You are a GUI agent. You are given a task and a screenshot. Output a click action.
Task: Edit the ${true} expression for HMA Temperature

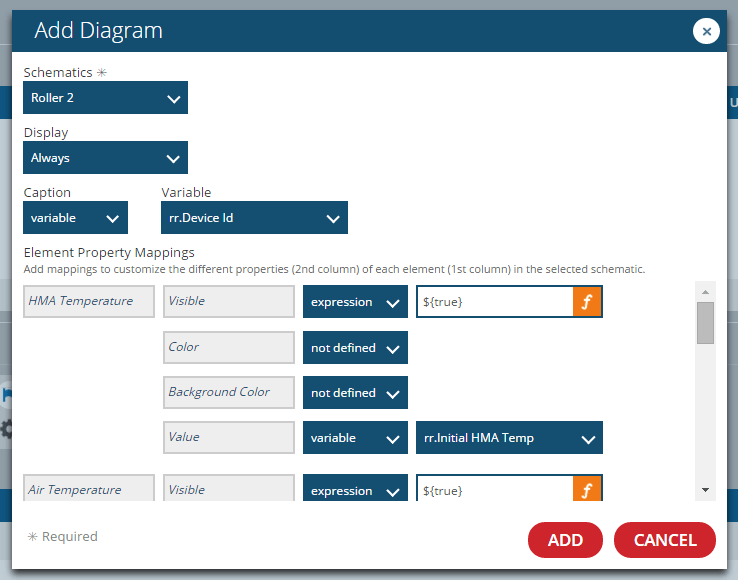pos(495,301)
